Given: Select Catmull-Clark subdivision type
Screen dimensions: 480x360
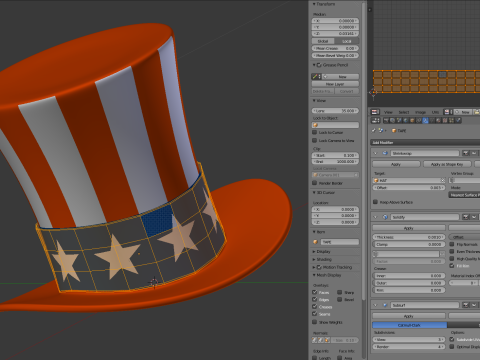Looking at the screenshot, I should (x=409, y=325).
